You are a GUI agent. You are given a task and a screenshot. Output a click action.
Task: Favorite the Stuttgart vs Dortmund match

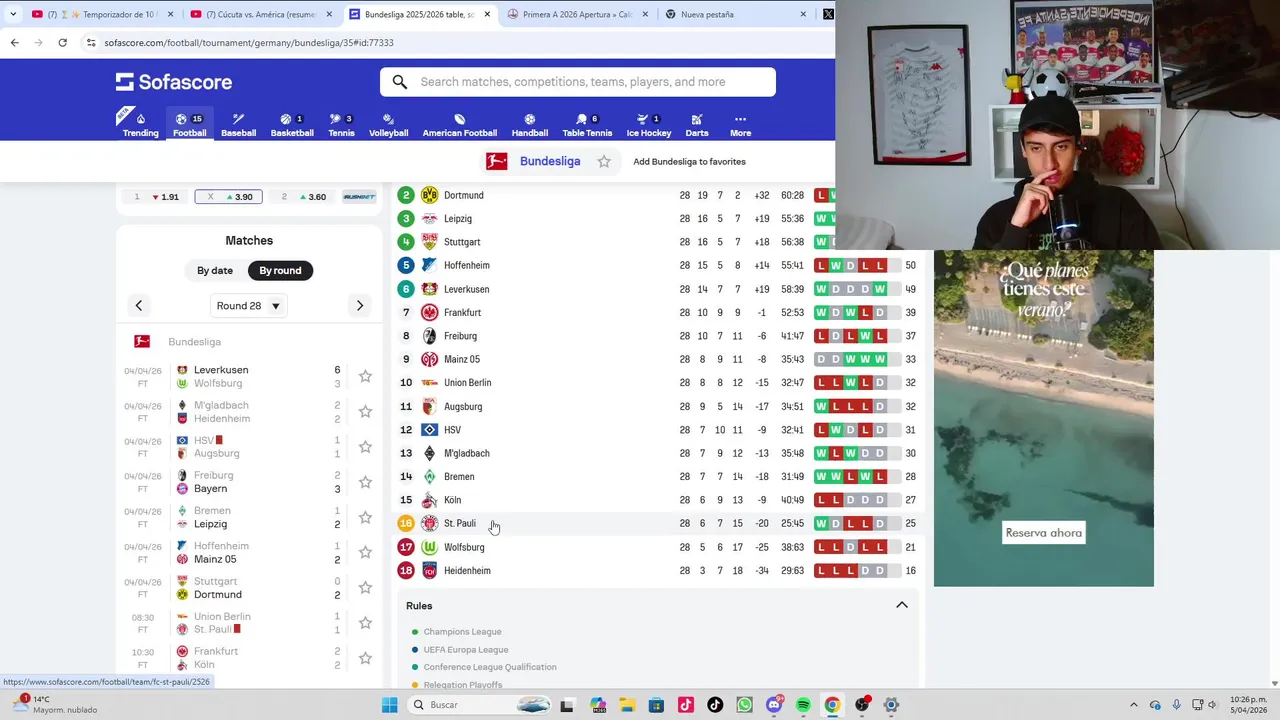point(365,587)
